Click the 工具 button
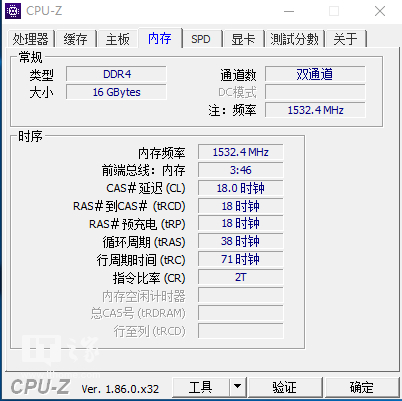 click(201, 387)
